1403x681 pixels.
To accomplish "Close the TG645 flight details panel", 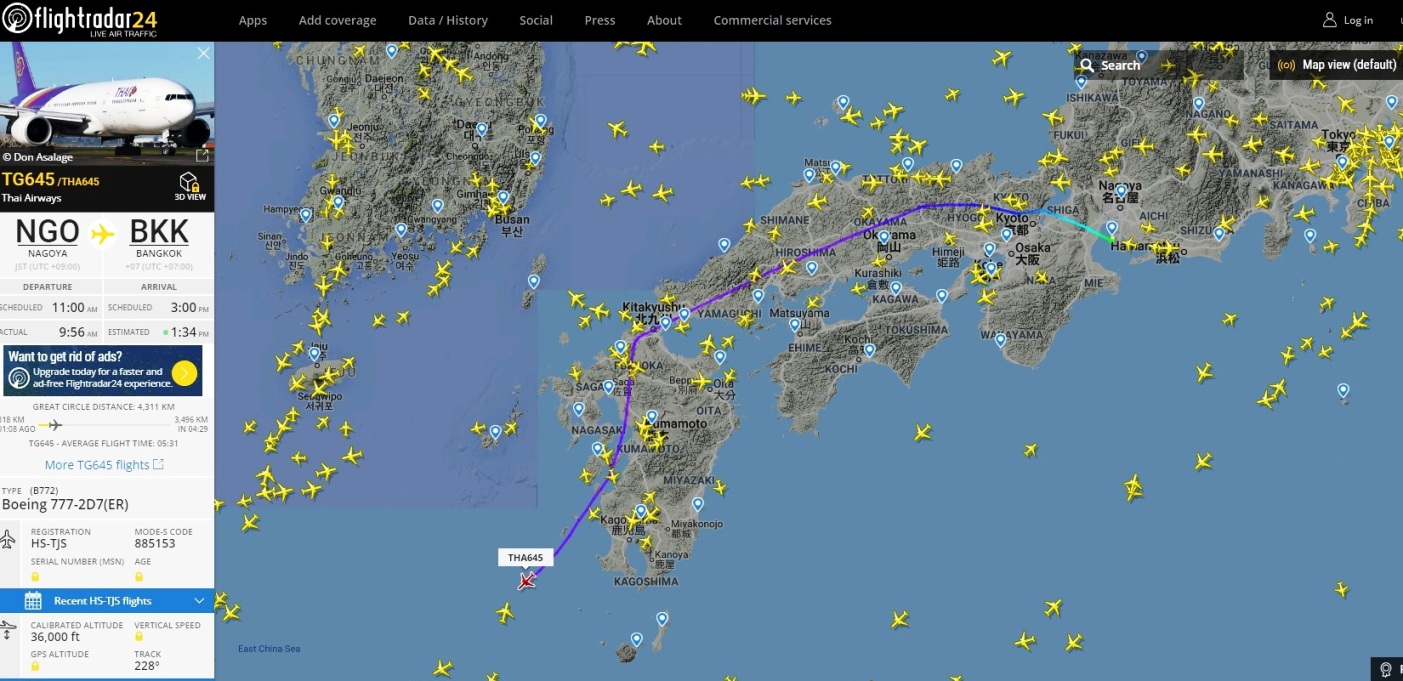I will [203, 53].
